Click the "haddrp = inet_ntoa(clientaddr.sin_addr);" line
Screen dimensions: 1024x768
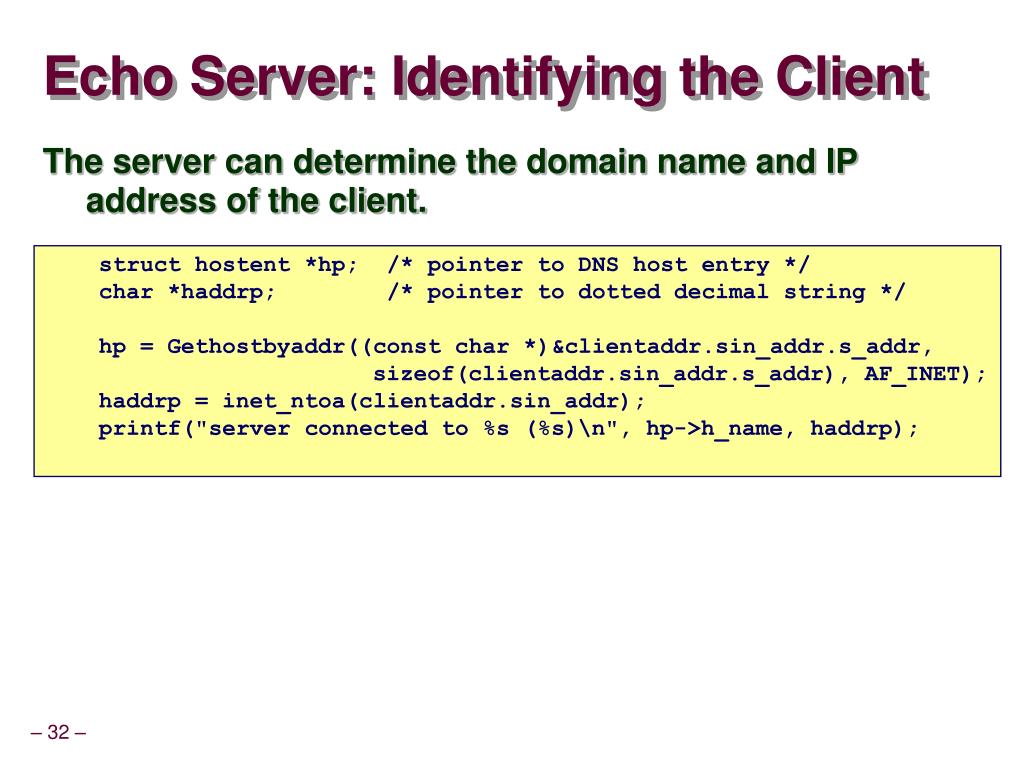tap(372, 401)
